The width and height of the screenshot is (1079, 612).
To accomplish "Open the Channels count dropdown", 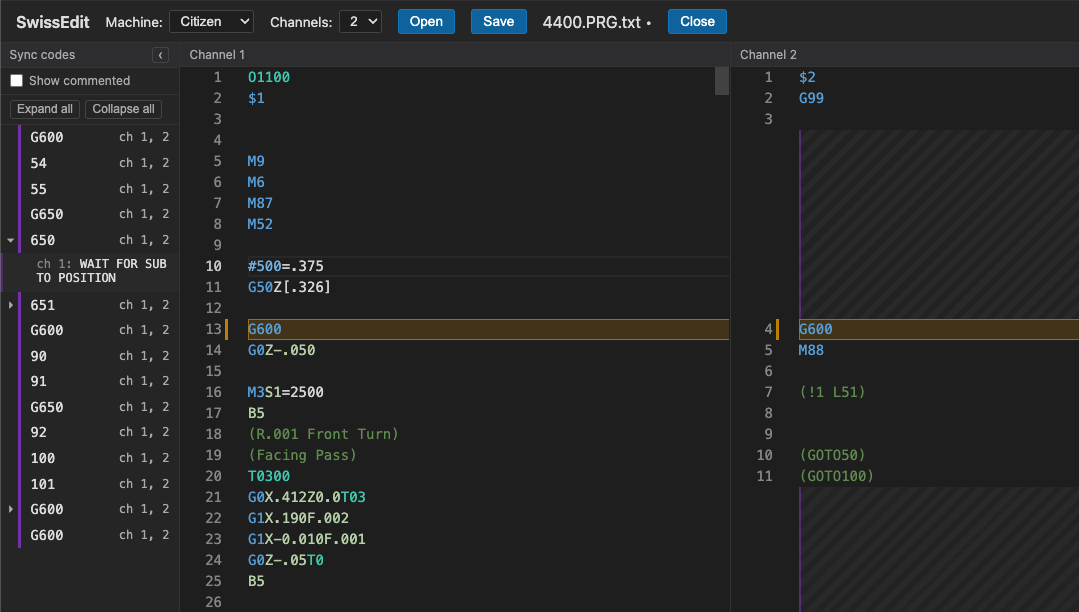I will (361, 21).
